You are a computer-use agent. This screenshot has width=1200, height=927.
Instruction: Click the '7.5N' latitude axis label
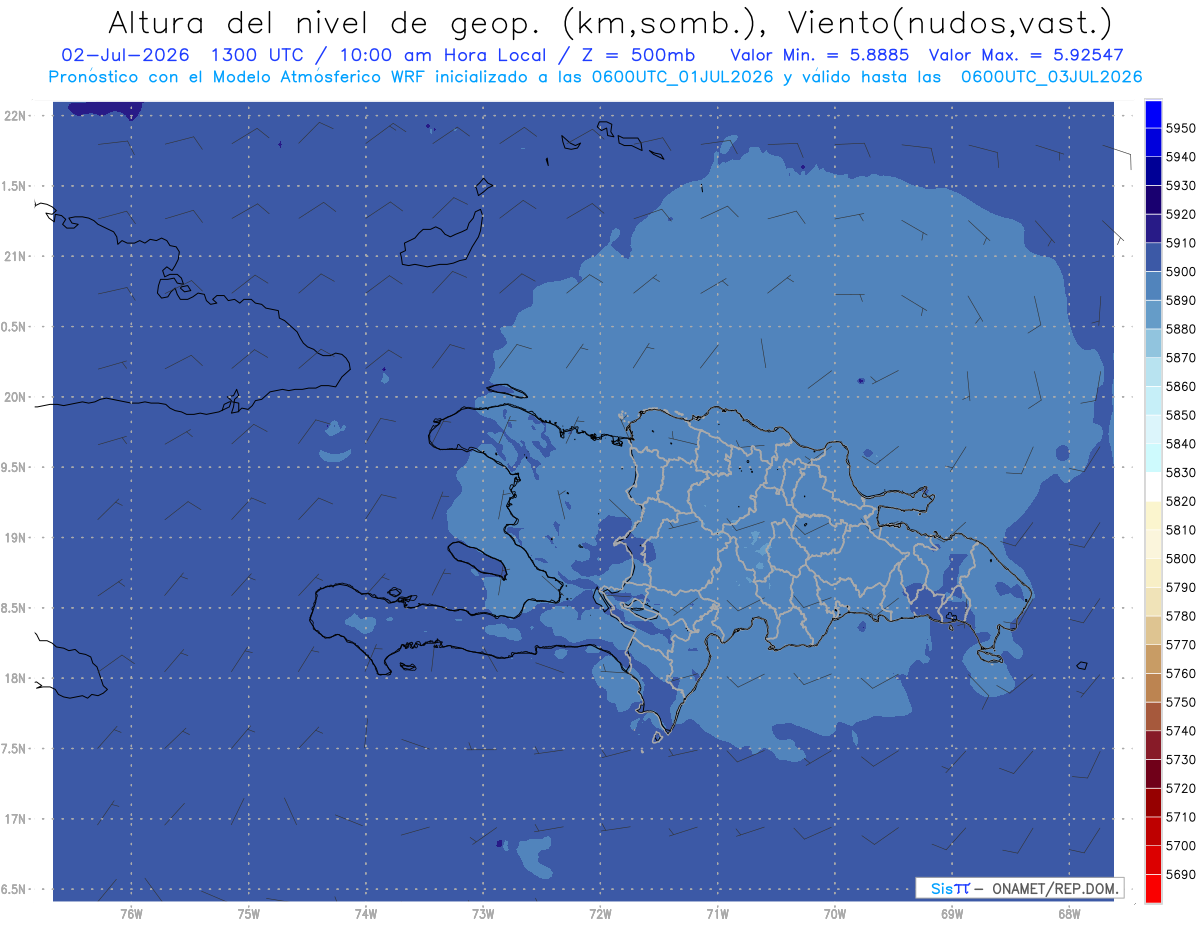14,748
